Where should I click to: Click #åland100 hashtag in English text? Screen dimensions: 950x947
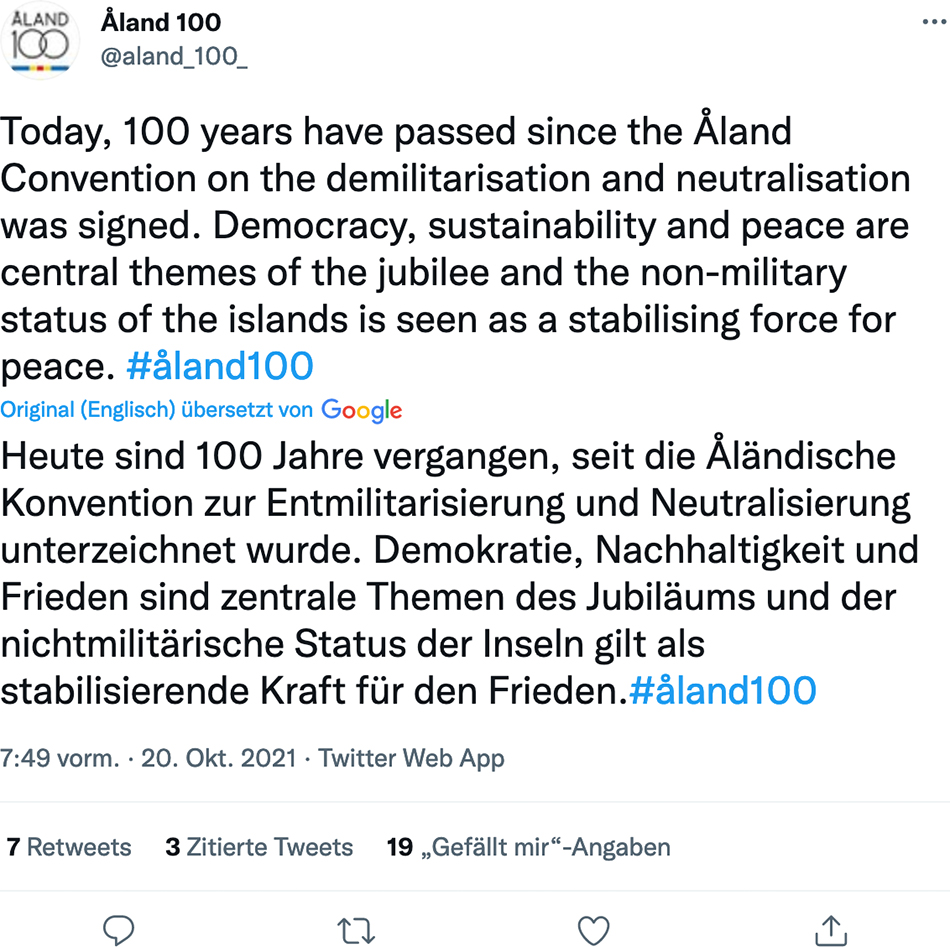point(219,366)
